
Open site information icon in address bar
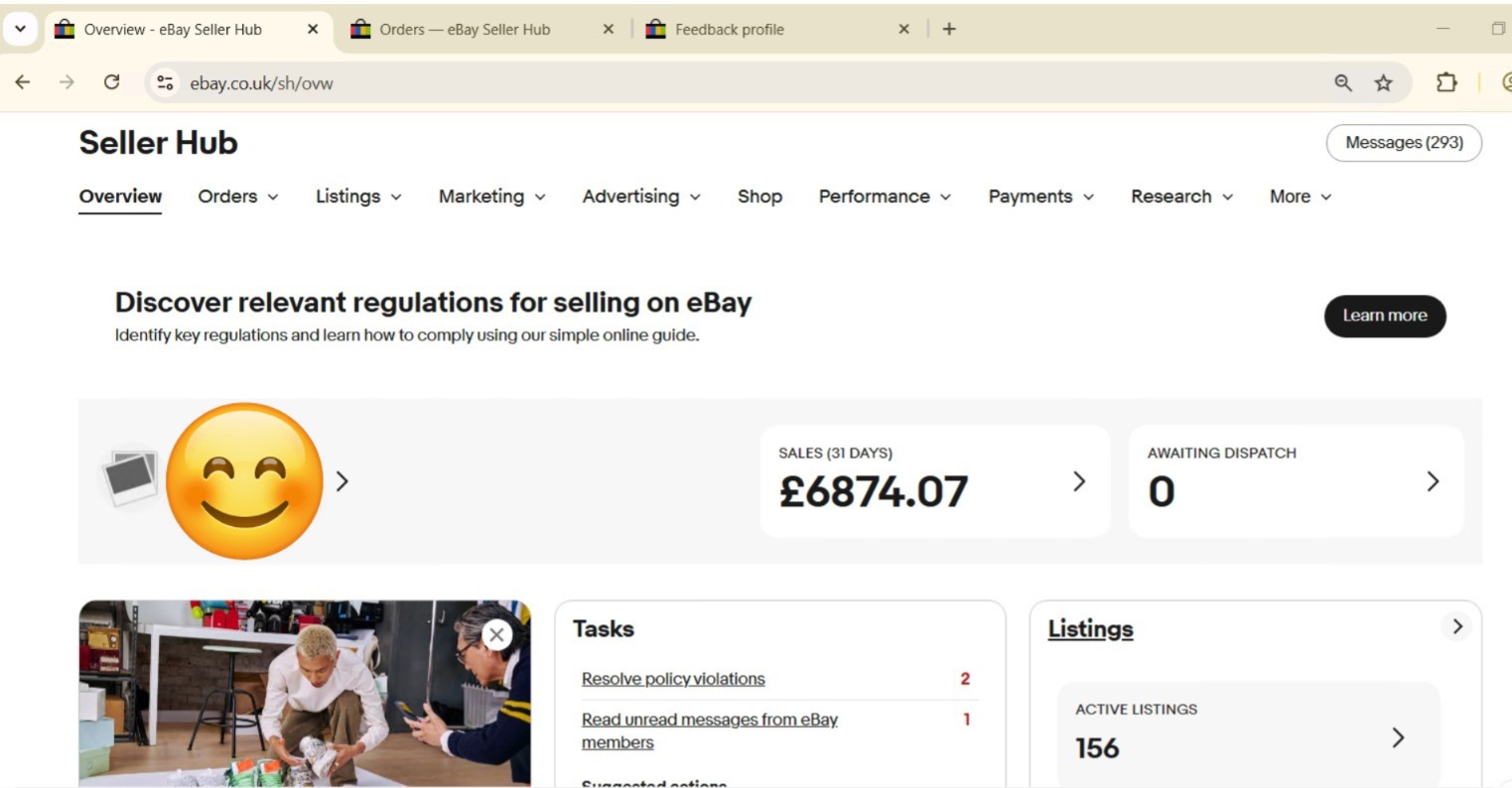(x=166, y=83)
